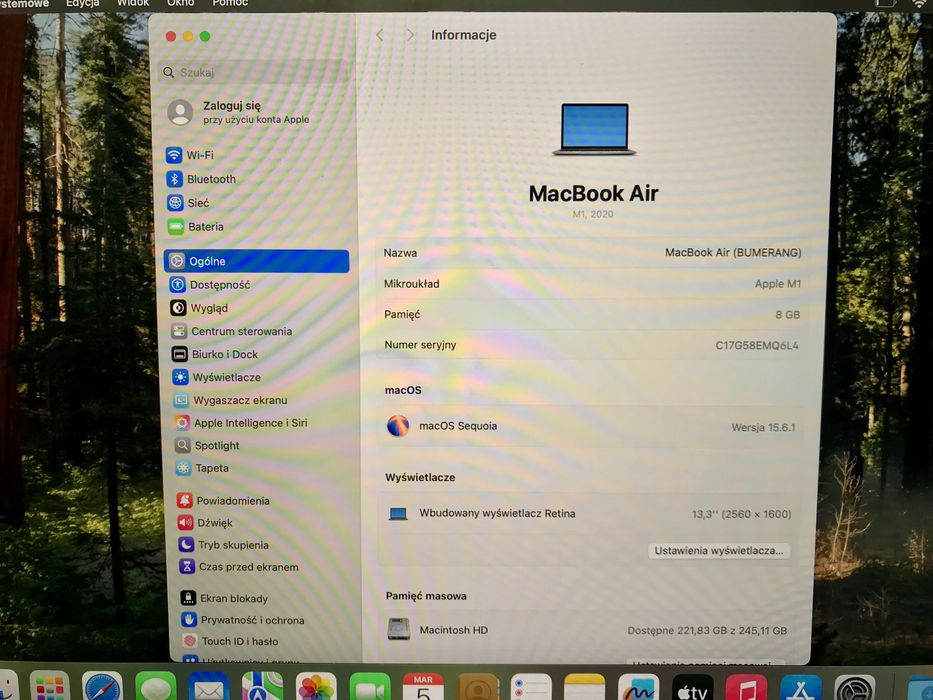
Task: Open Messages app in the Dock
Action: [155, 688]
